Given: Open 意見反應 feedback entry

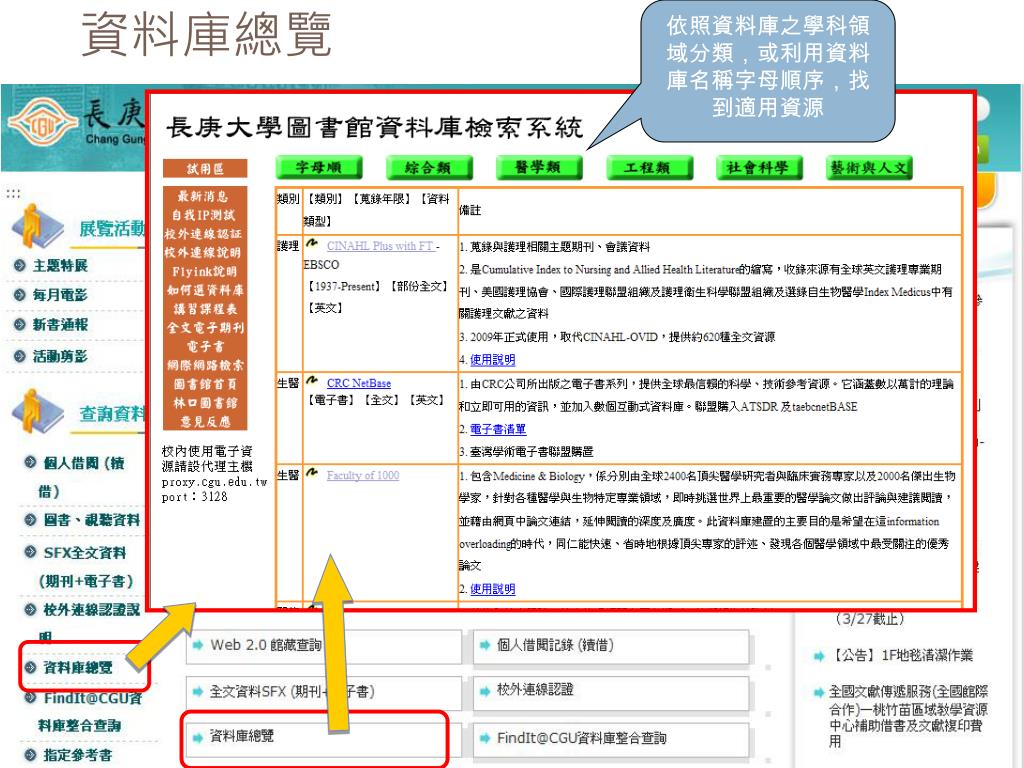Looking at the screenshot, I should 205,422.
